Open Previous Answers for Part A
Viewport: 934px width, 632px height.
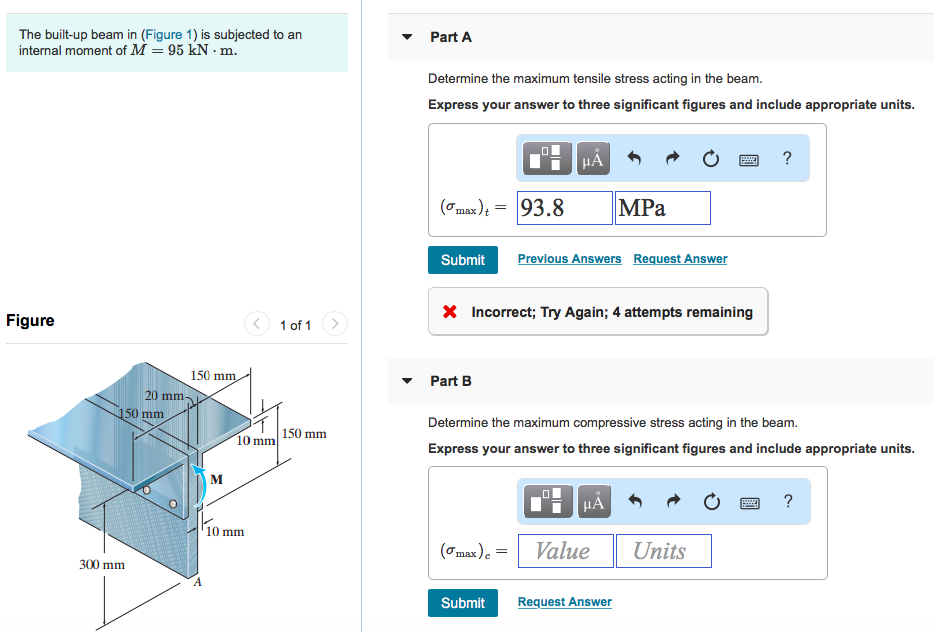[569, 258]
